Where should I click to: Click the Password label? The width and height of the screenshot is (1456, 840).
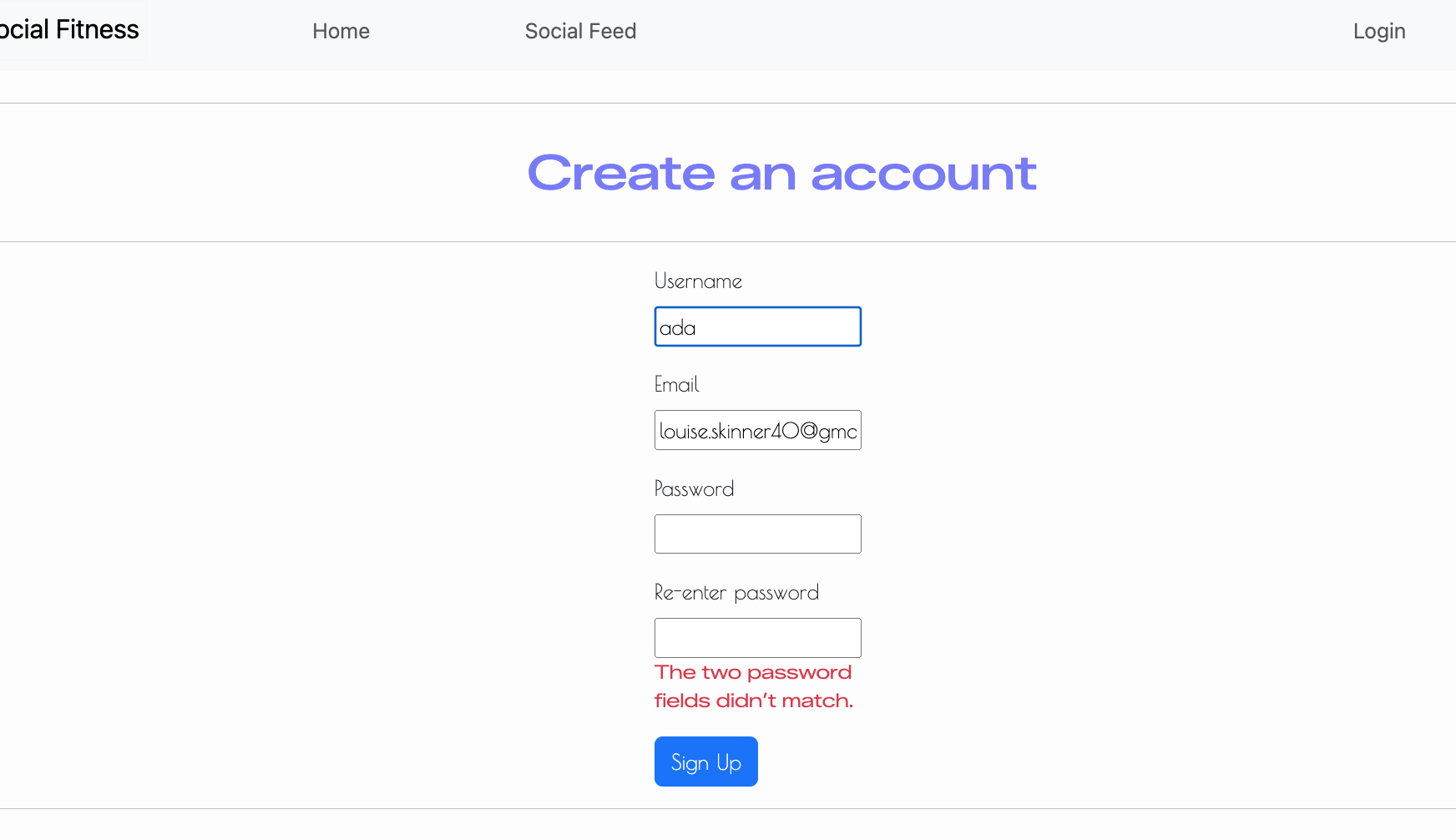694,488
